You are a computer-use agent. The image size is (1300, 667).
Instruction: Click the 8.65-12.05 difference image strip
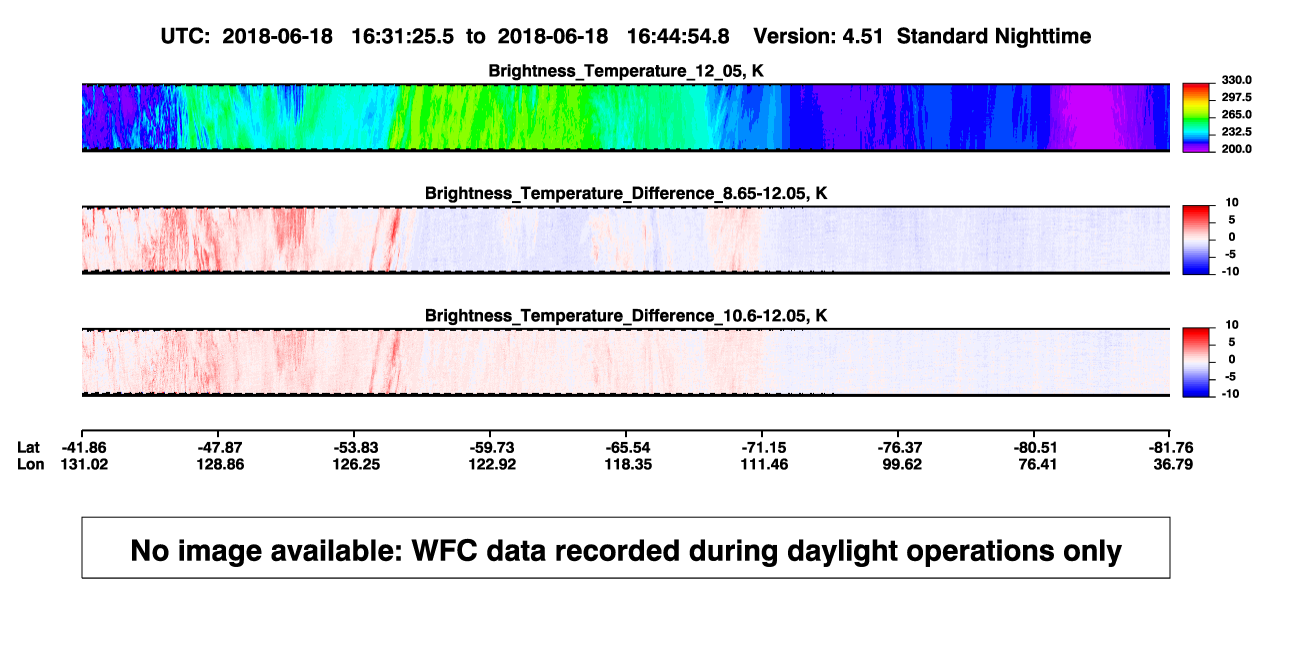pos(625,240)
